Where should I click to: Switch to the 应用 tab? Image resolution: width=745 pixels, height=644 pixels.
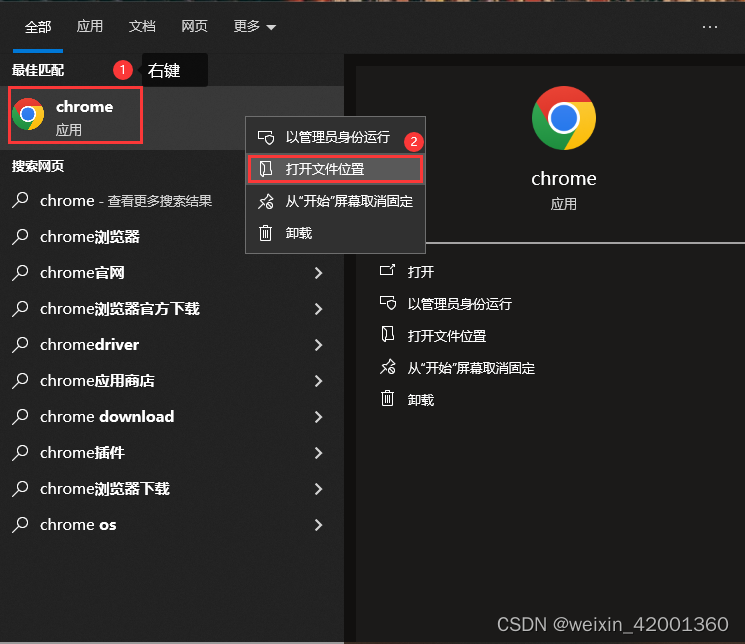point(90,26)
